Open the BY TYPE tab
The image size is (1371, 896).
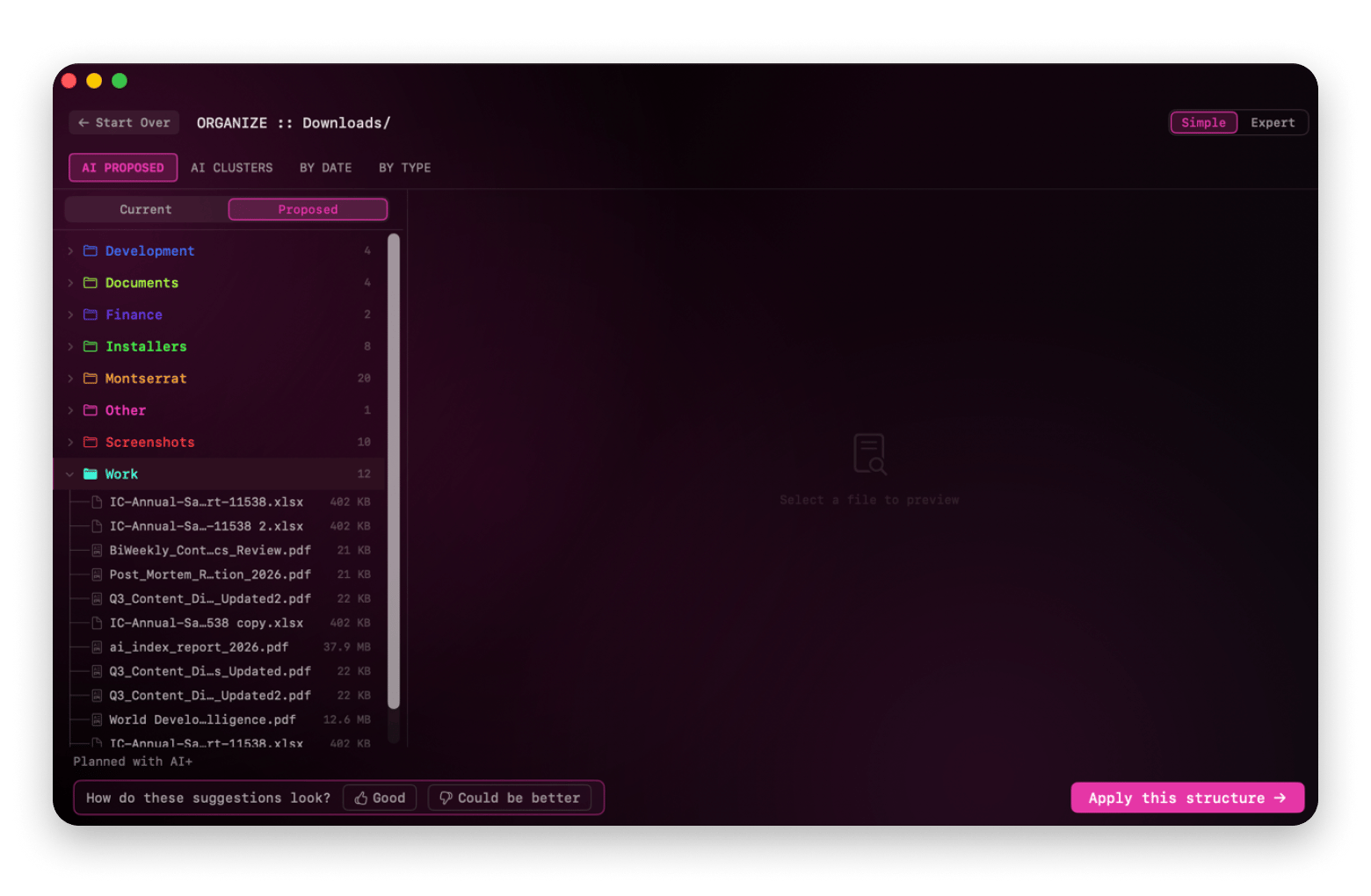click(404, 168)
